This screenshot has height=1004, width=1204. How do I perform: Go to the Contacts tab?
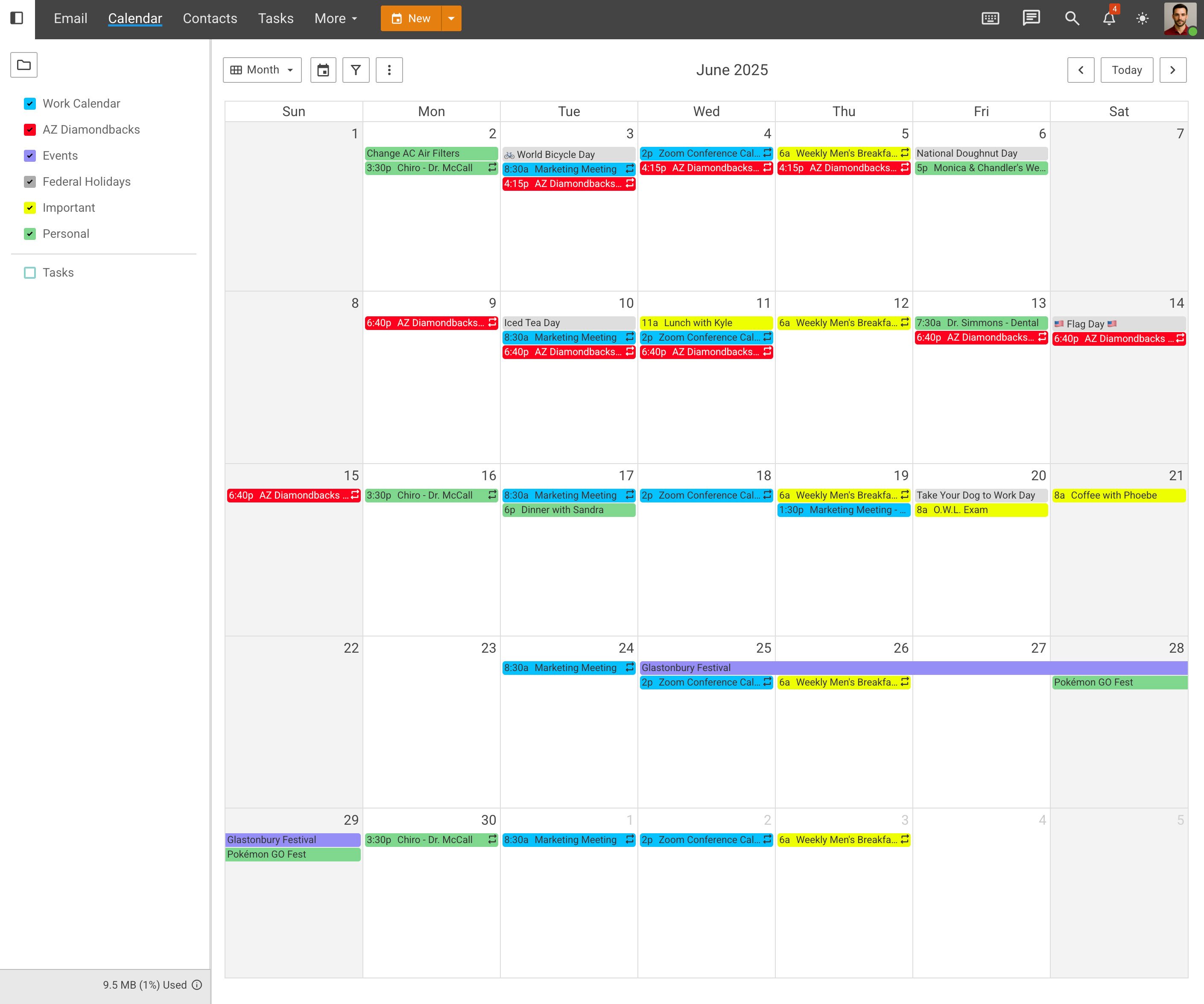tap(210, 18)
